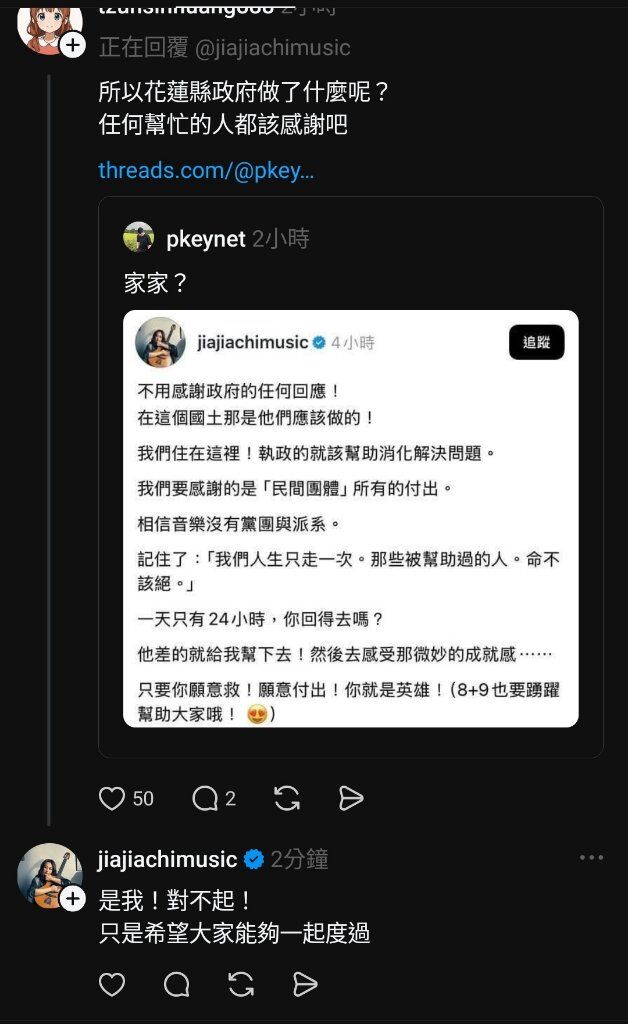Open pkeynet's profile name in the quoted post
Viewport: 628px width, 1024px height.
pos(206,239)
